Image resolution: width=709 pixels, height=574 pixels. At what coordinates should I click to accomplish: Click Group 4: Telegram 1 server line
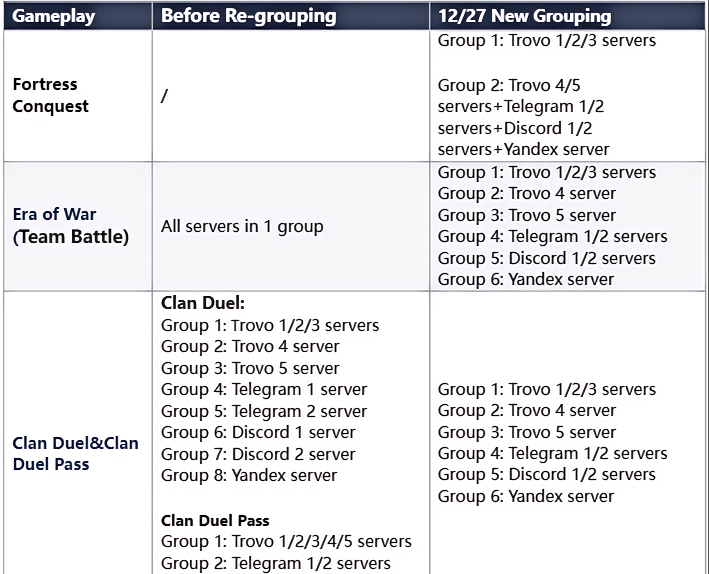(x=264, y=389)
